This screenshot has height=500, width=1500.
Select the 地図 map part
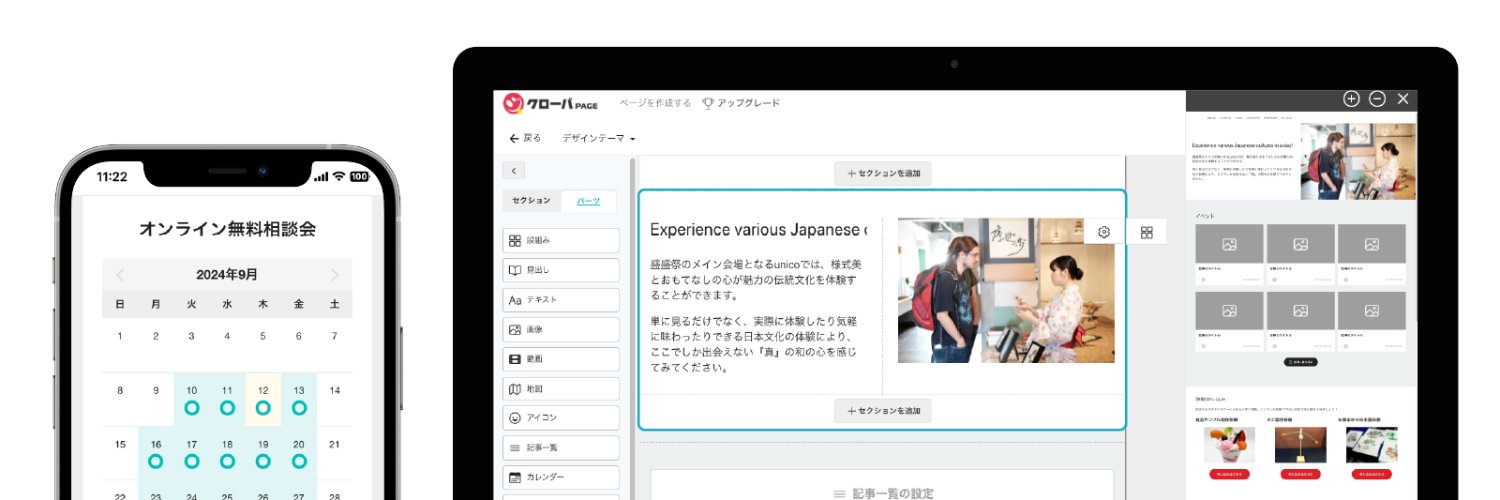561,389
